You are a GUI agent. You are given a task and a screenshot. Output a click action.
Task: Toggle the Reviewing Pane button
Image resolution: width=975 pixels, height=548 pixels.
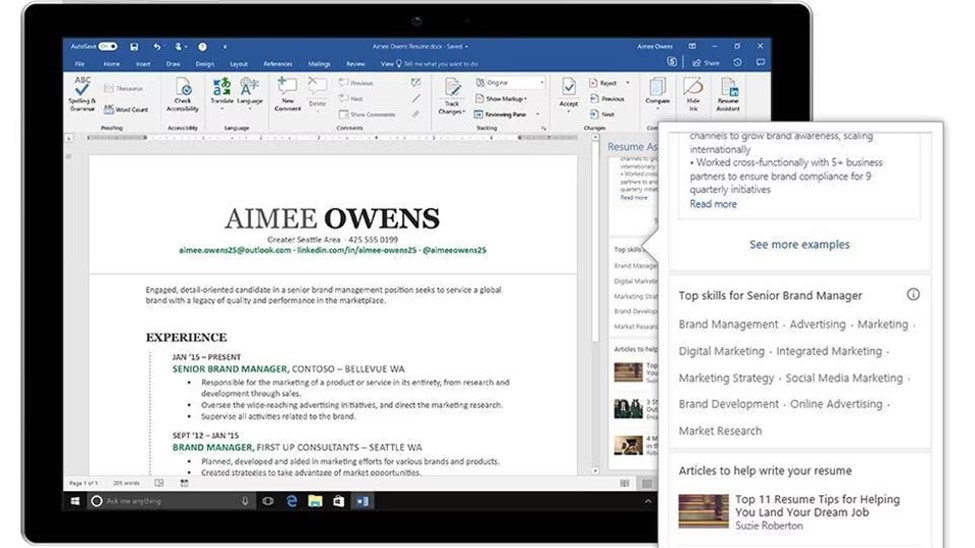tap(501, 114)
